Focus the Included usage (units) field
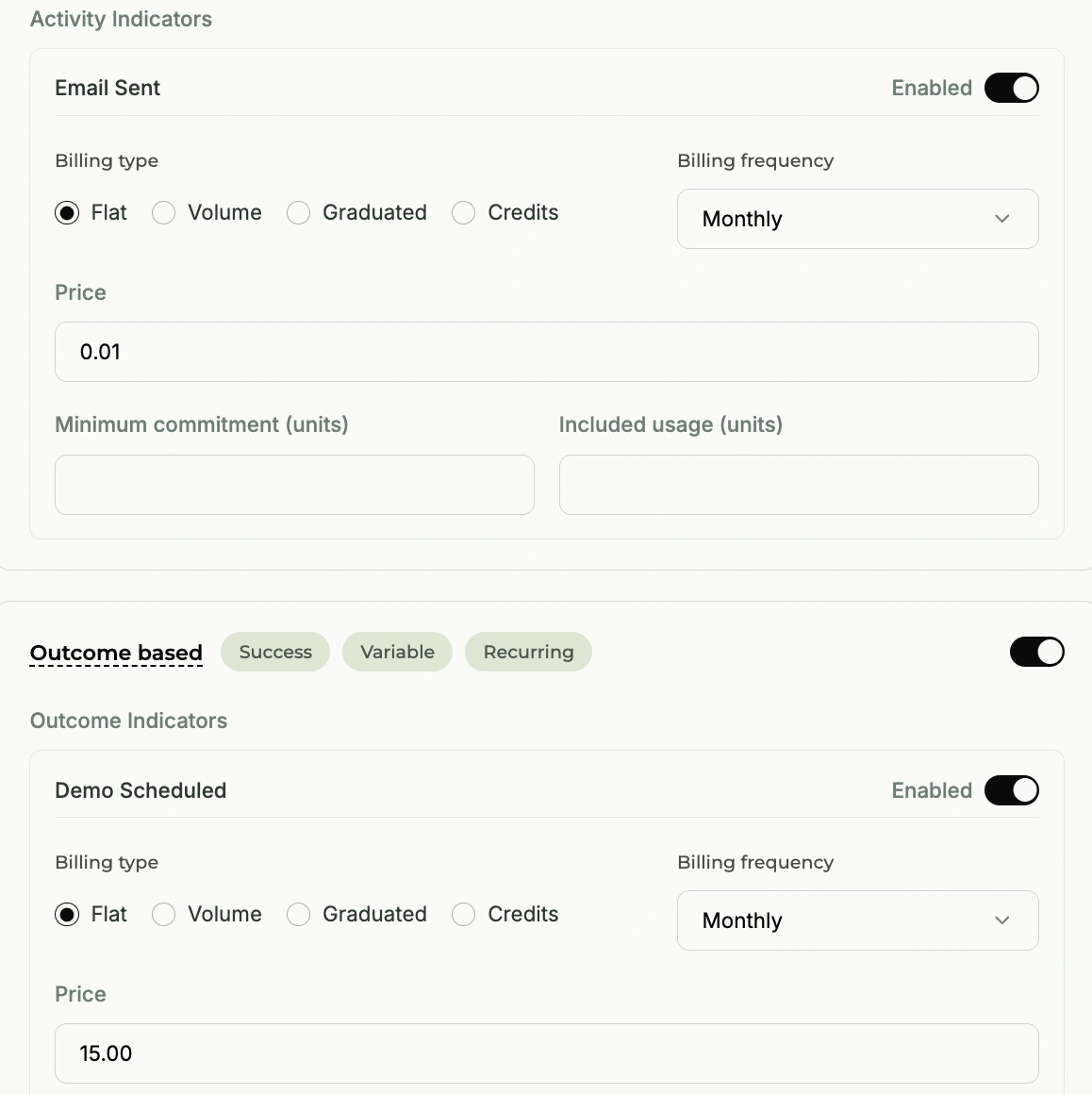The height and width of the screenshot is (1094, 1092). click(x=799, y=485)
